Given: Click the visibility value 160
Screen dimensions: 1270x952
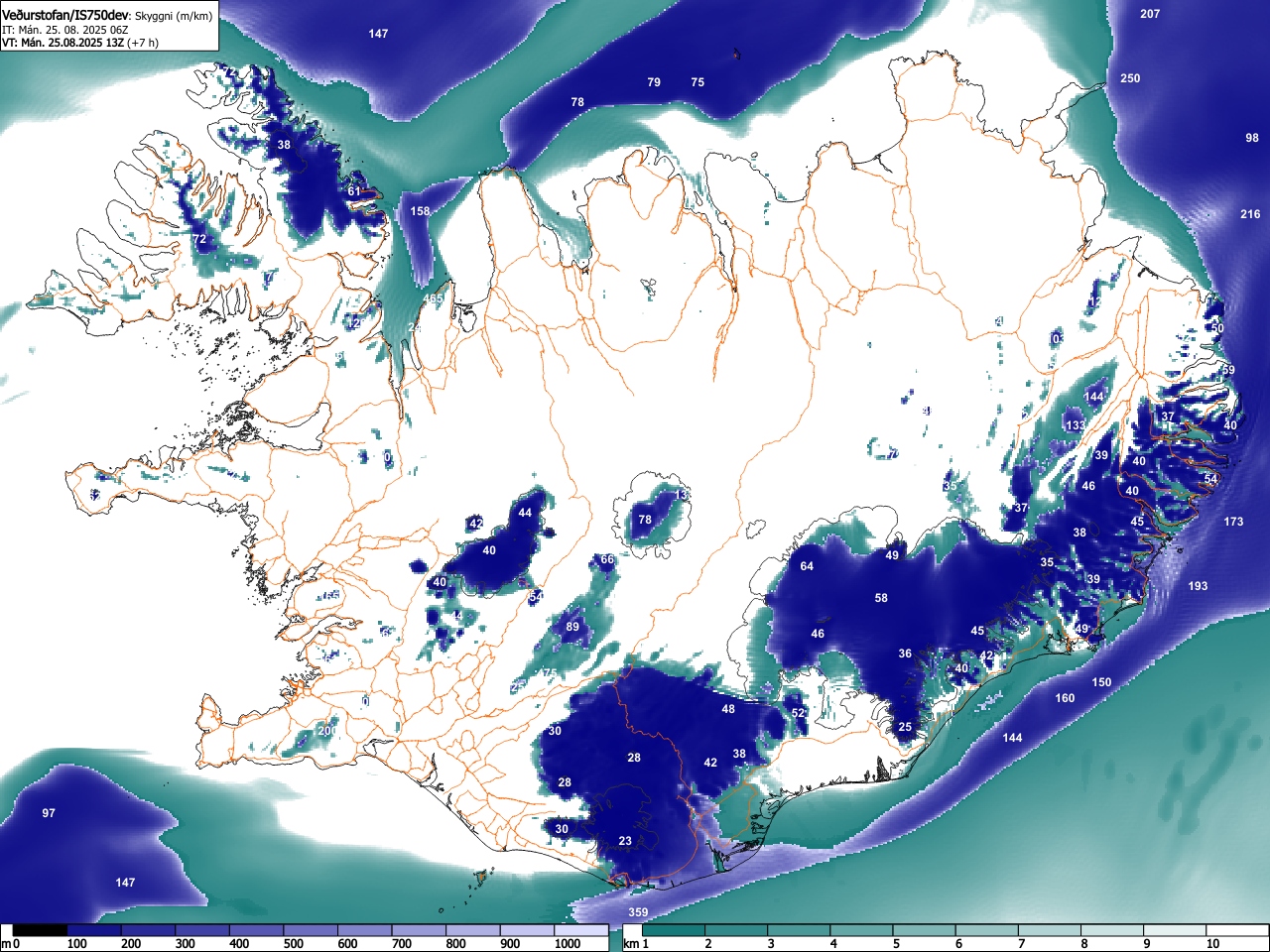Looking at the screenshot, I should point(1065,698).
